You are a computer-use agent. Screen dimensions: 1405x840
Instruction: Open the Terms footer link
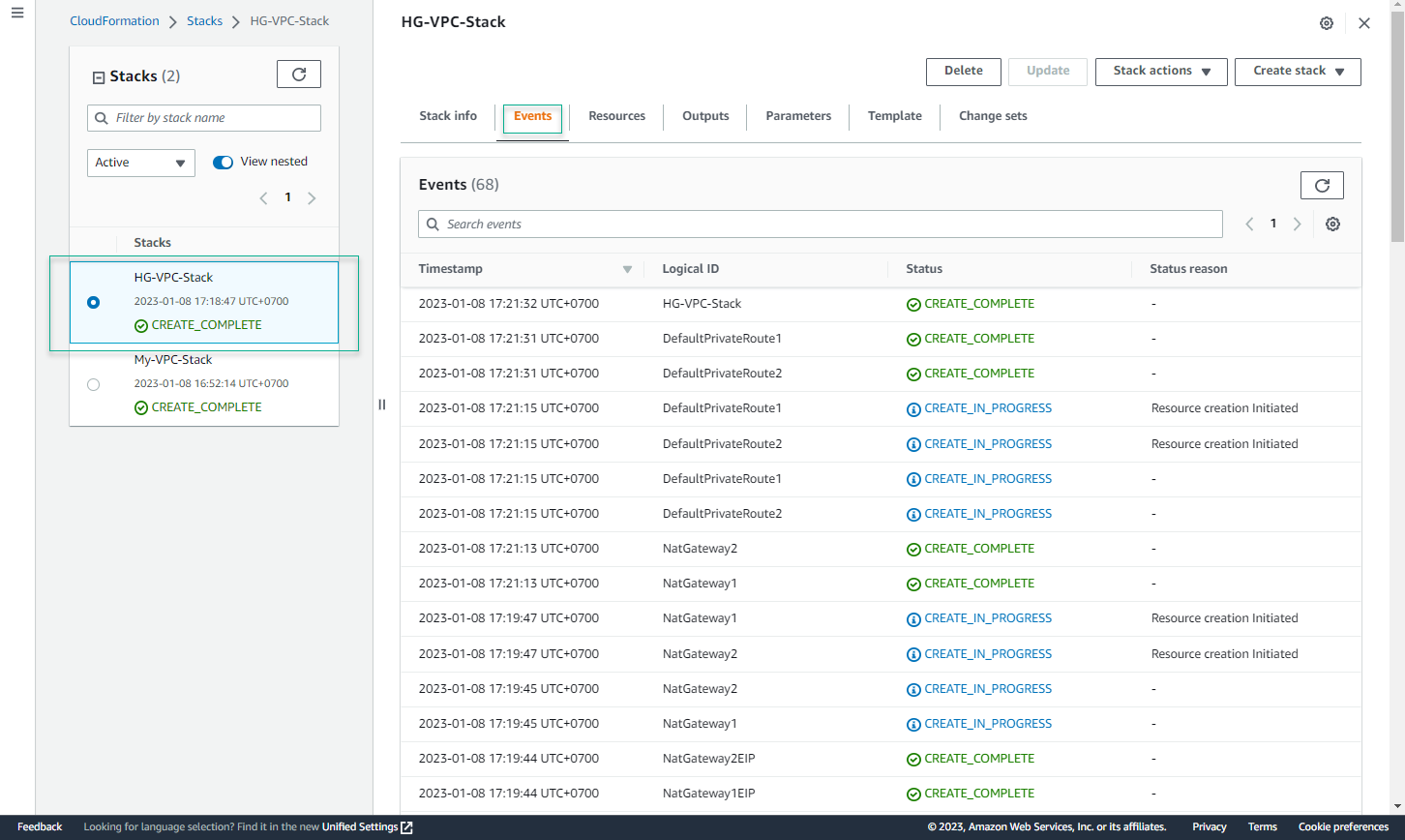[x=1263, y=827]
